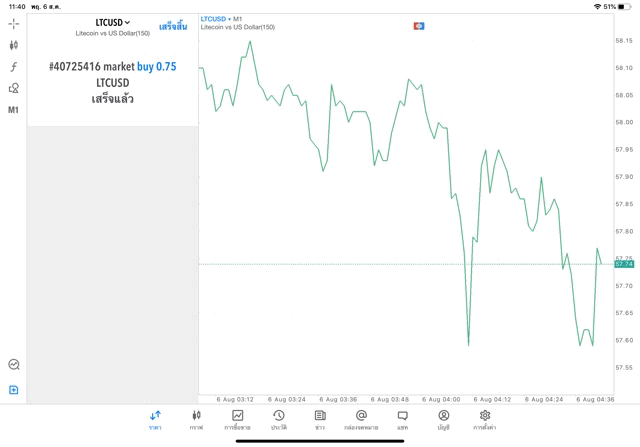Open the Mailbox @ tab

(361, 419)
